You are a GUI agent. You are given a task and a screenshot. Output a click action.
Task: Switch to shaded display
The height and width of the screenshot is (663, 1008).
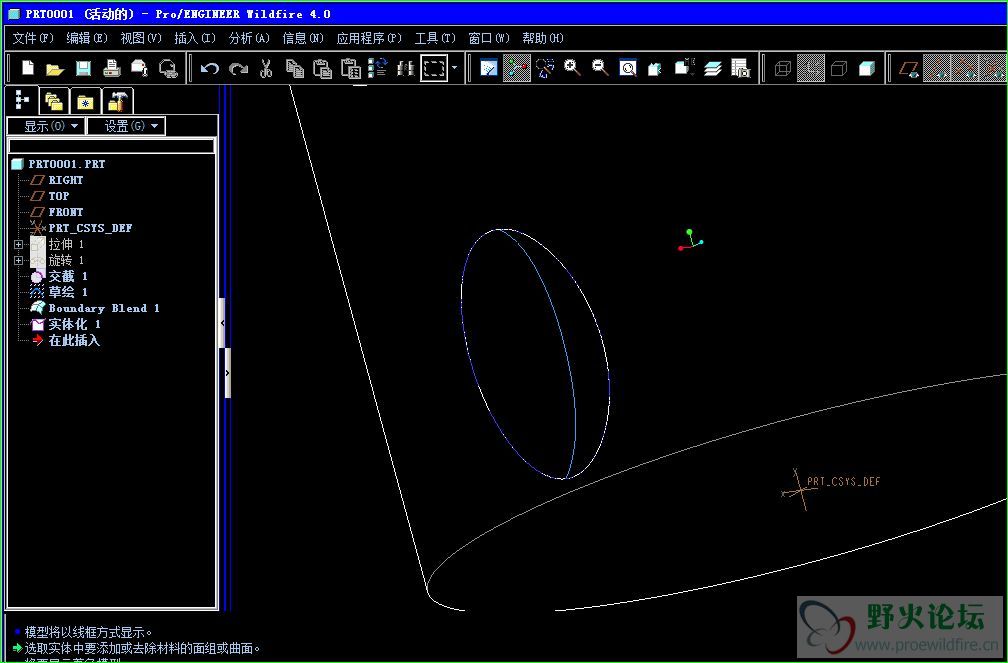[x=867, y=68]
